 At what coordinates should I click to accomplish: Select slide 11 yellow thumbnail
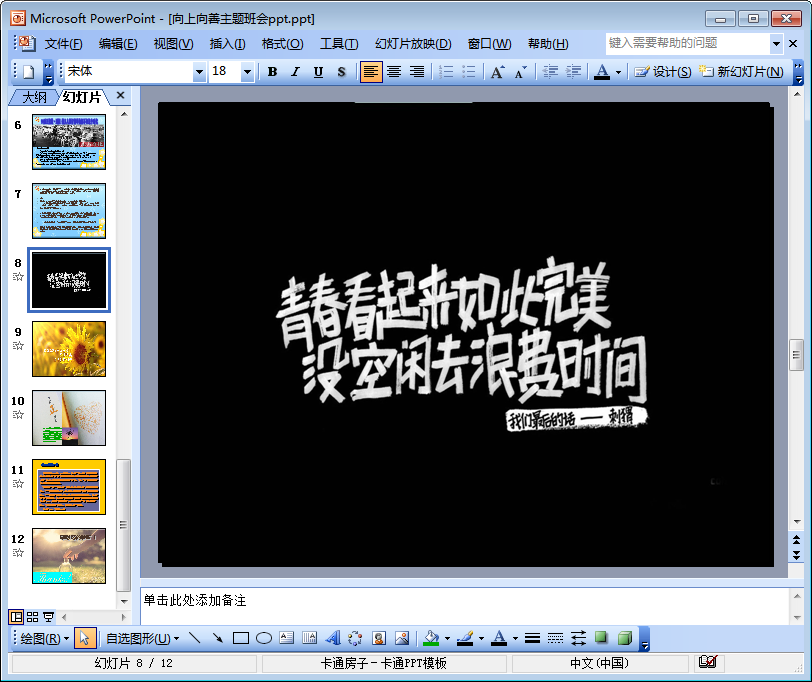[x=69, y=487]
